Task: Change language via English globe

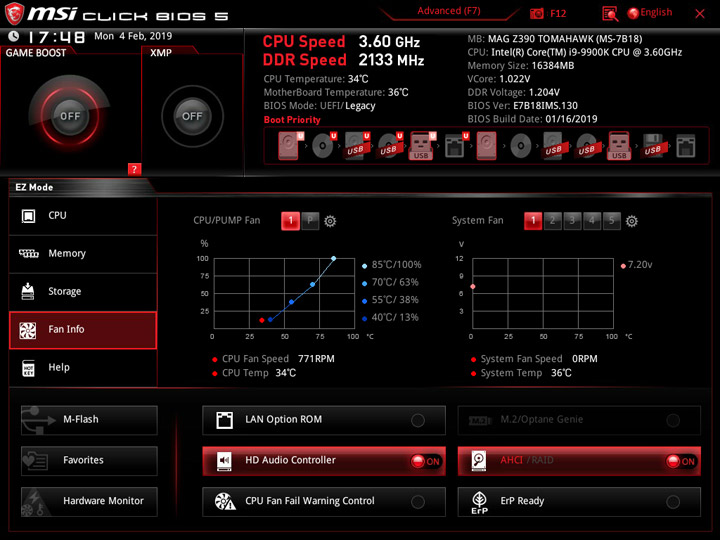Action: click(x=650, y=13)
